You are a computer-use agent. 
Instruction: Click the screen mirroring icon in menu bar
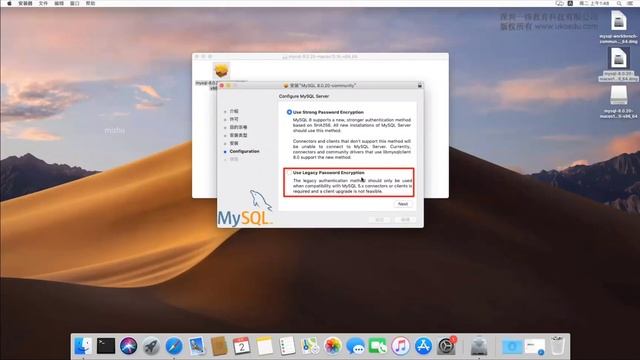pyautogui.click(x=560, y=3)
